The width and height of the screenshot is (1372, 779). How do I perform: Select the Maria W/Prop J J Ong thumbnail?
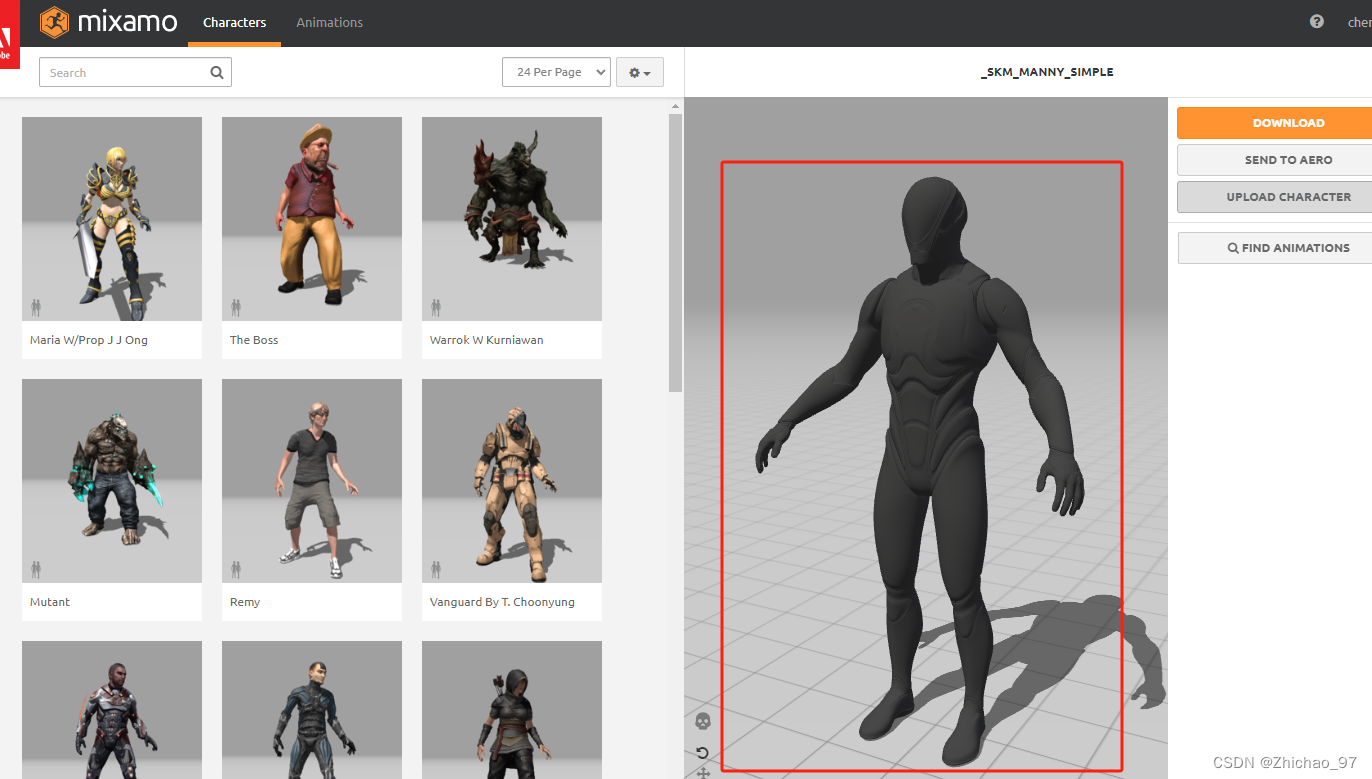[x=112, y=219]
